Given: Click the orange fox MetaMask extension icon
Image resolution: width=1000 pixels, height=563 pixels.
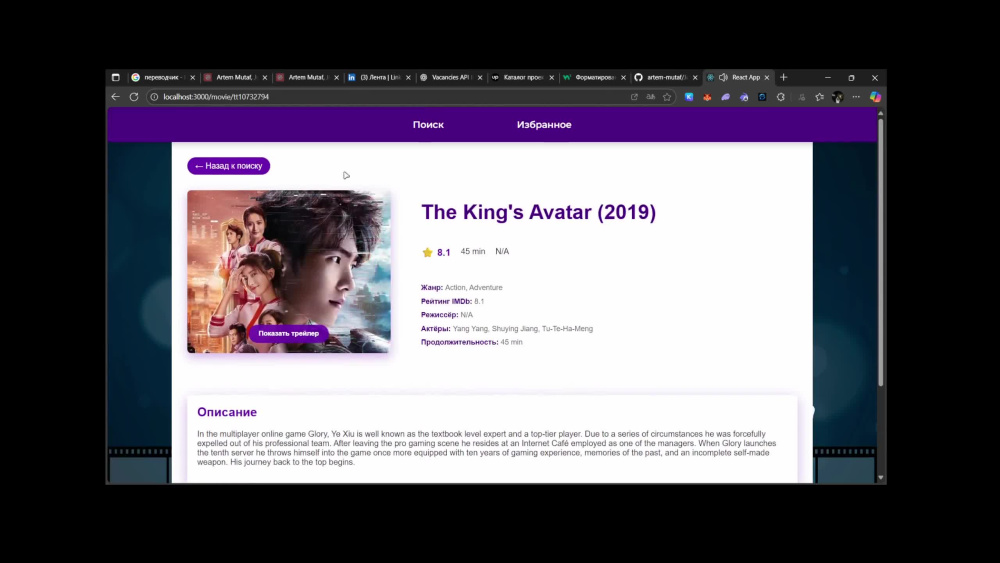Looking at the screenshot, I should [707, 97].
